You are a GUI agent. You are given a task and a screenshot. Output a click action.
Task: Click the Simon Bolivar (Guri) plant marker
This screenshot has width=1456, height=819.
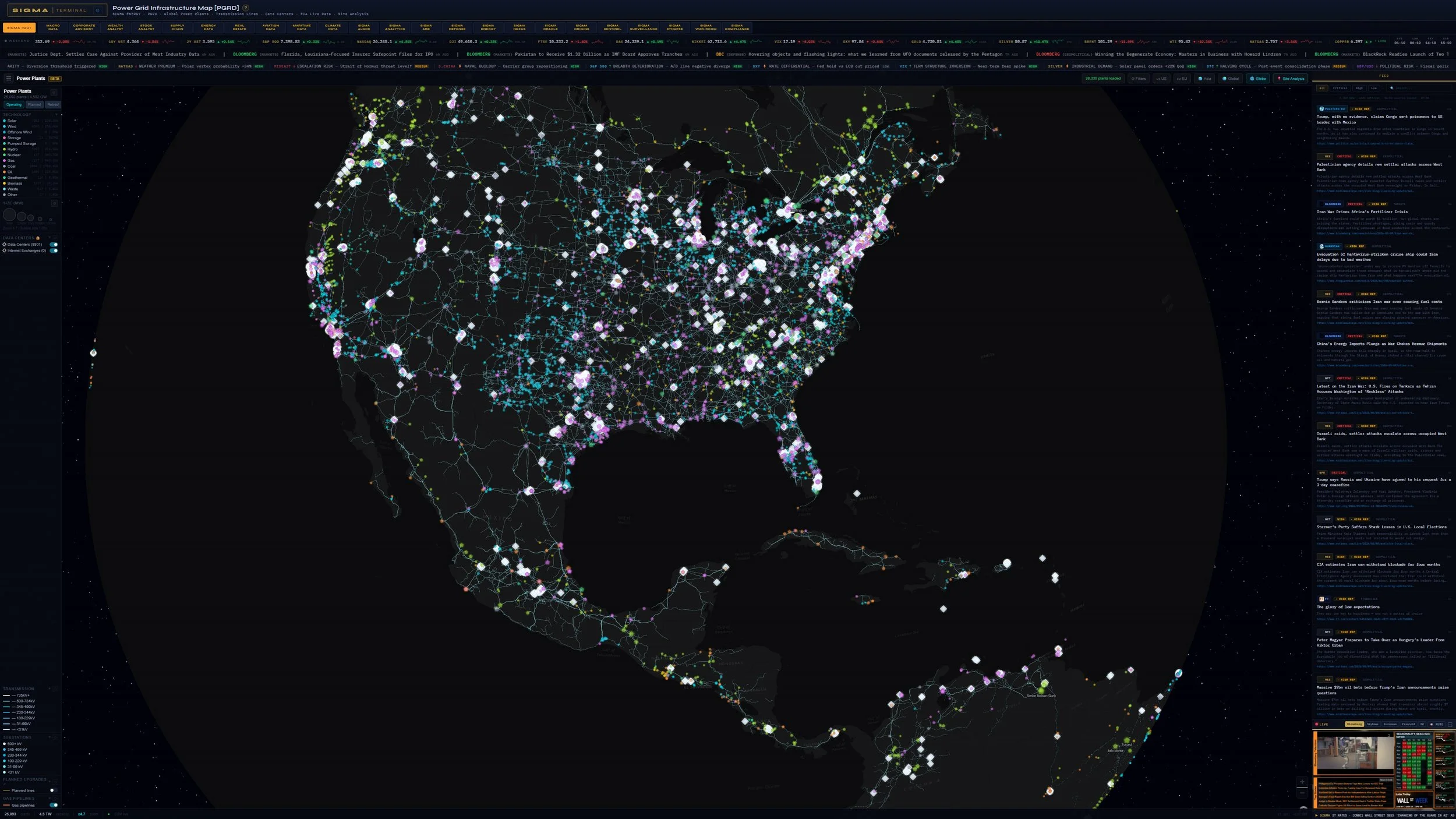1041,691
